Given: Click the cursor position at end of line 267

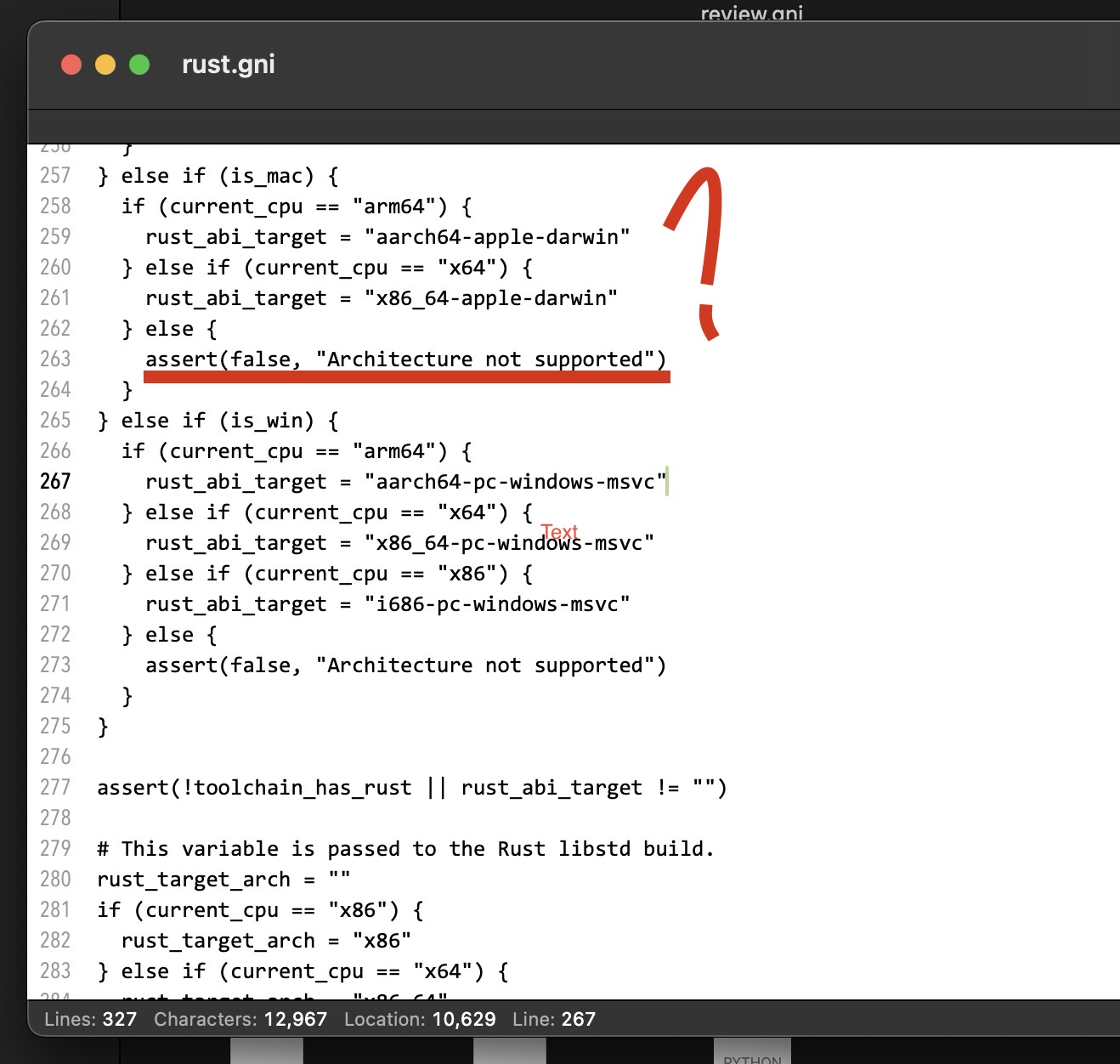Looking at the screenshot, I should point(668,481).
